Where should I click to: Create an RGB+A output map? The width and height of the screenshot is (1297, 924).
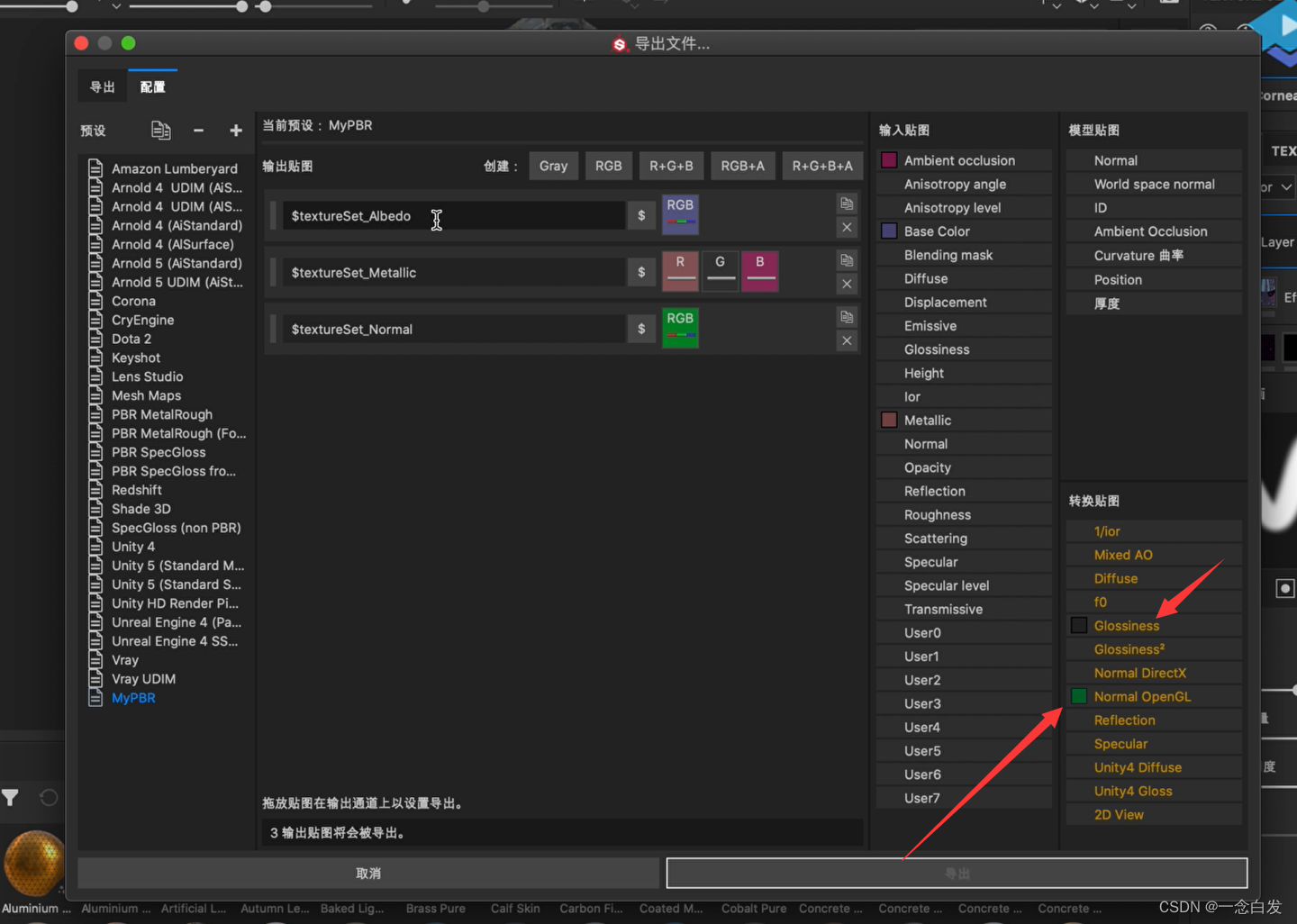(742, 166)
